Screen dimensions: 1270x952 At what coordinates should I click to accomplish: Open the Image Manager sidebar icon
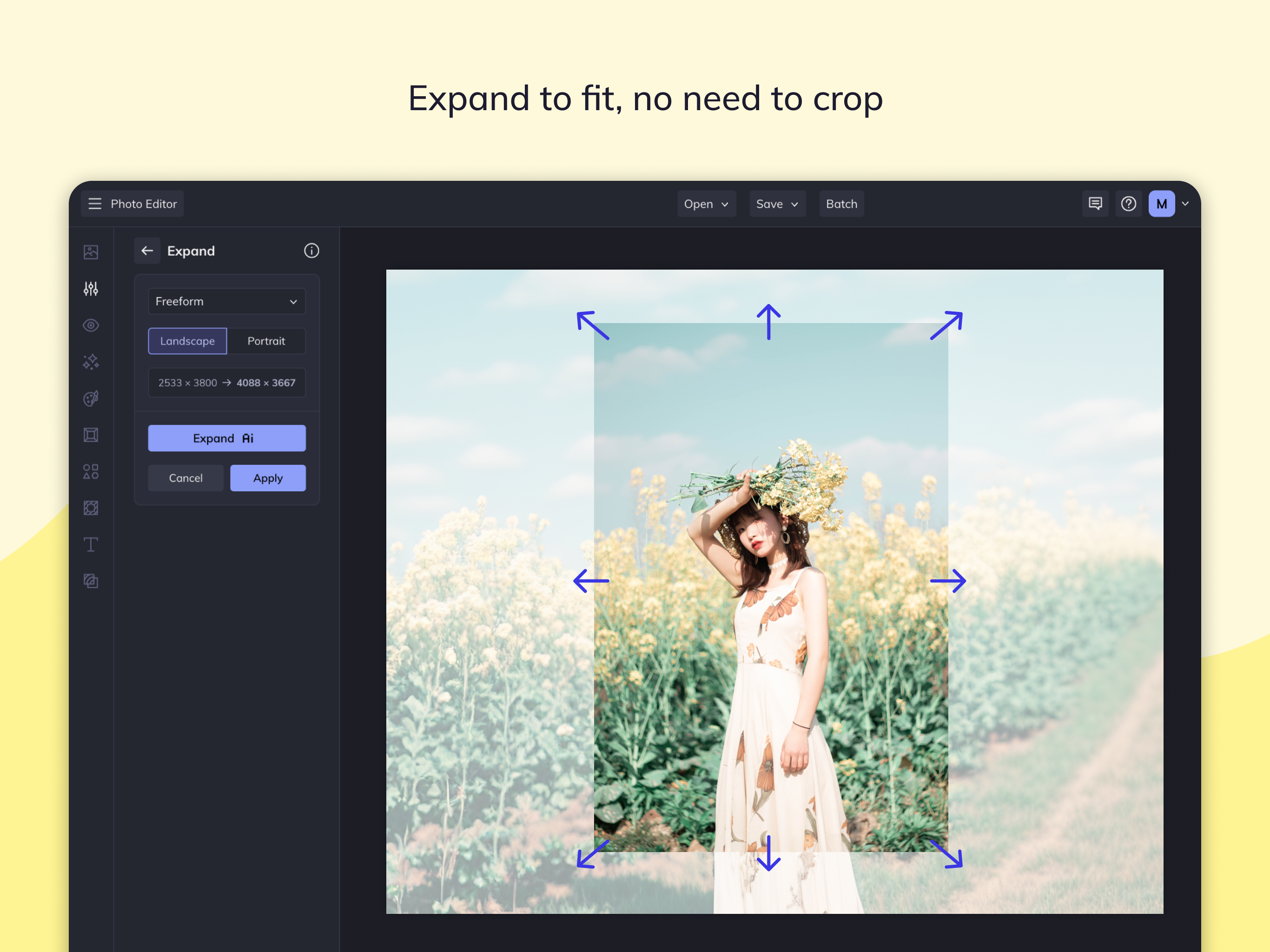[x=91, y=252]
